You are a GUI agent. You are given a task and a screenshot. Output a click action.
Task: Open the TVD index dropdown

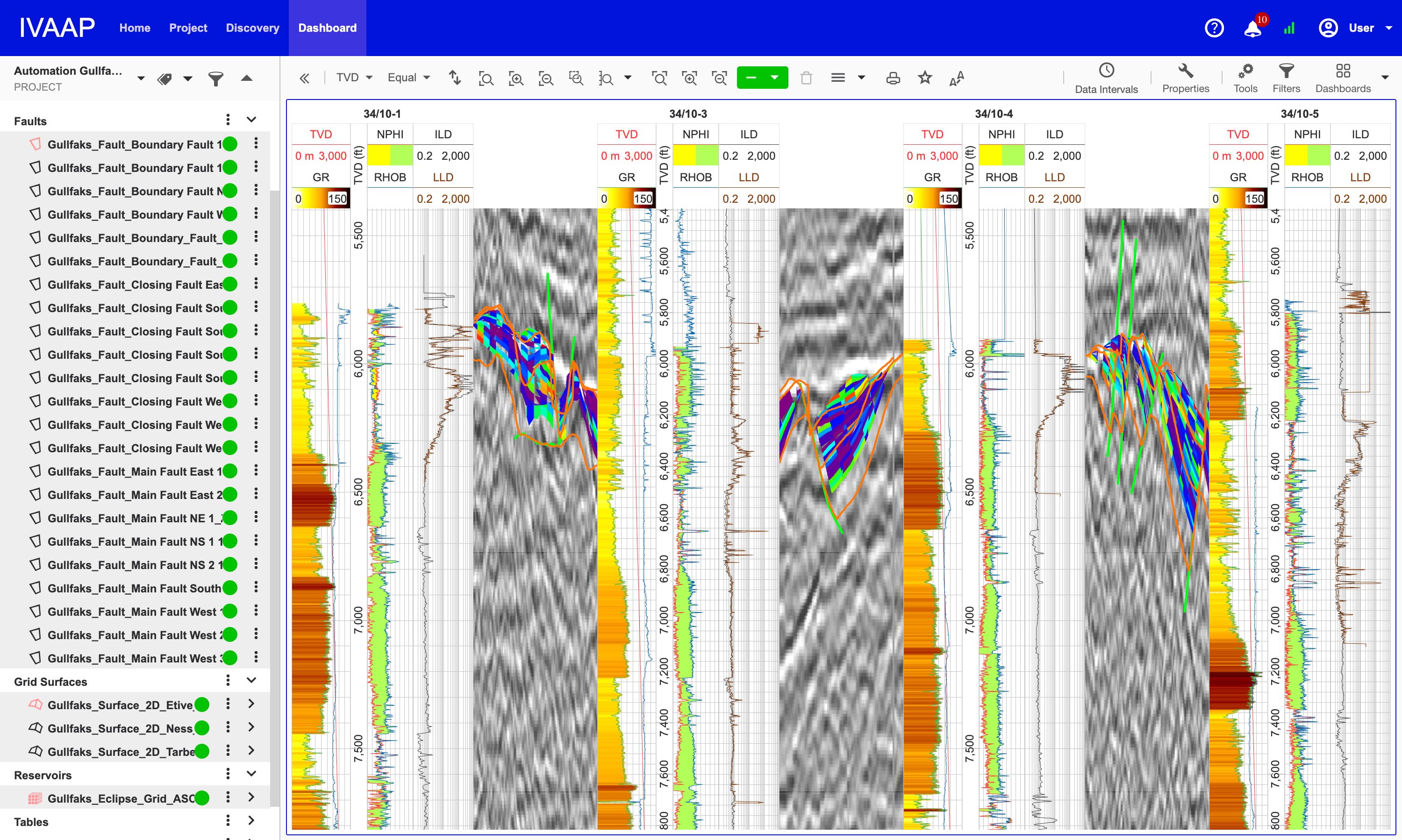(354, 78)
